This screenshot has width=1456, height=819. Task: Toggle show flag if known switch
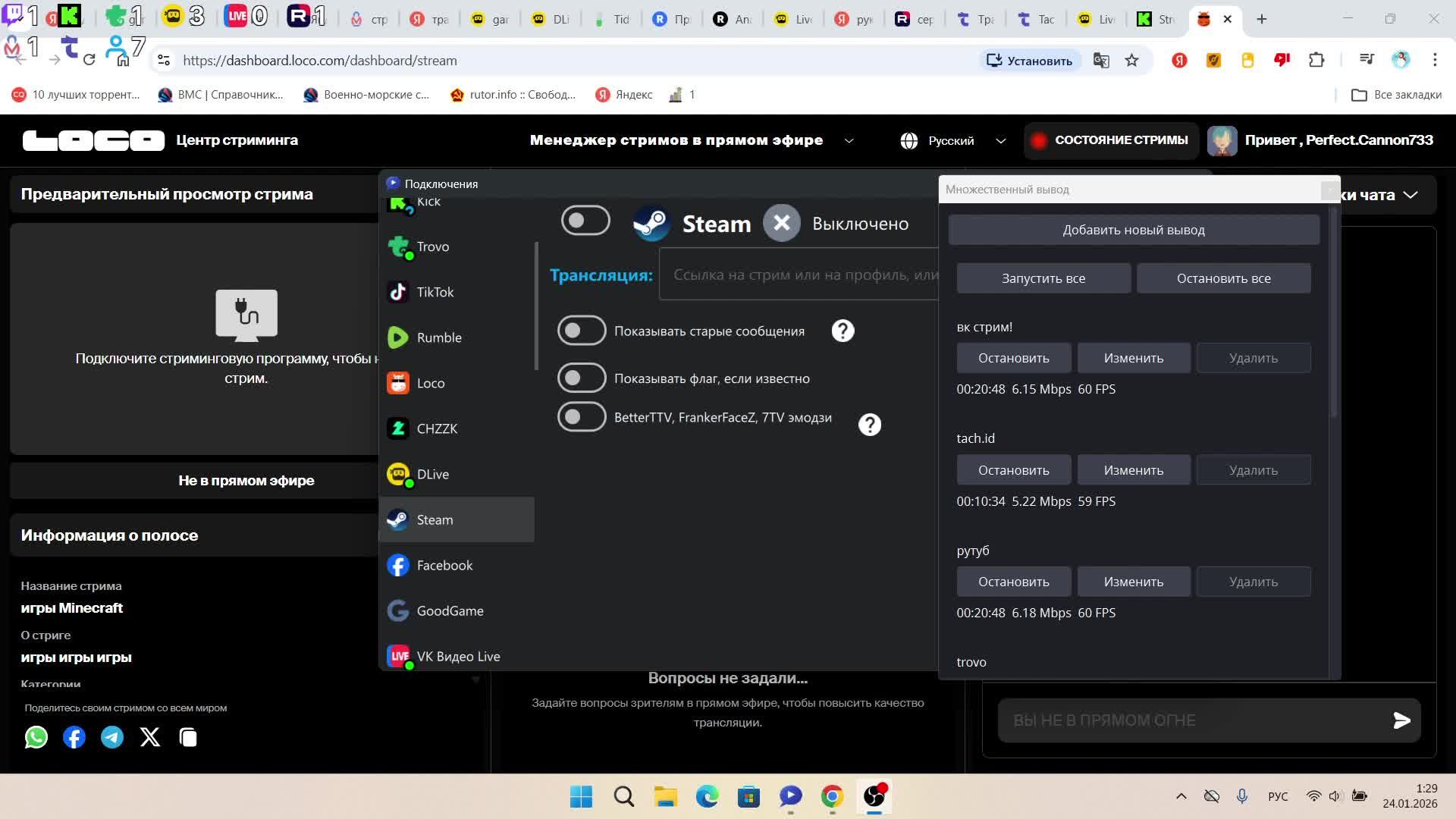[582, 378]
